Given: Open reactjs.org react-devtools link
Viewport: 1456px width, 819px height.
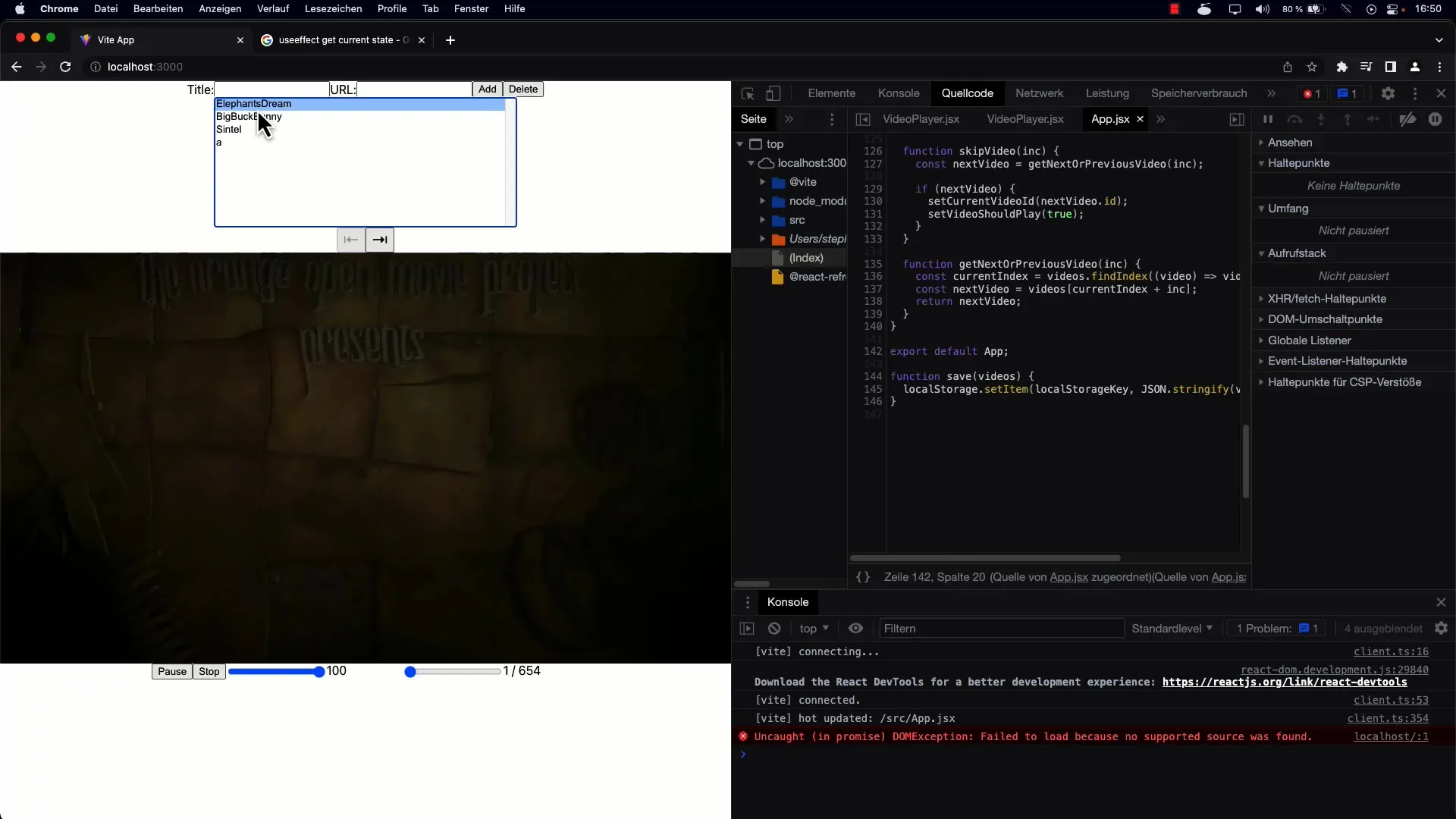Looking at the screenshot, I should click(1285, 682).
